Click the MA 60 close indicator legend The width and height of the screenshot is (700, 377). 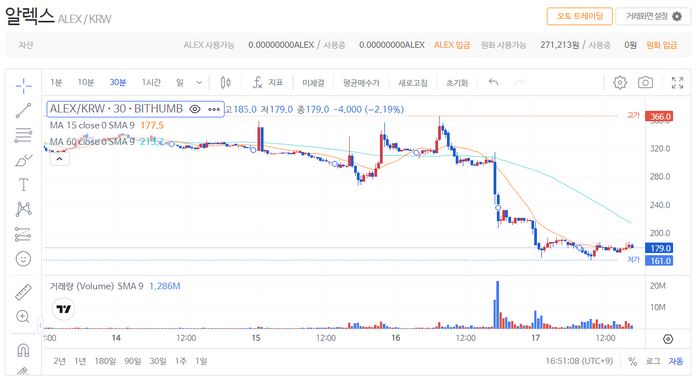[107, 142]
